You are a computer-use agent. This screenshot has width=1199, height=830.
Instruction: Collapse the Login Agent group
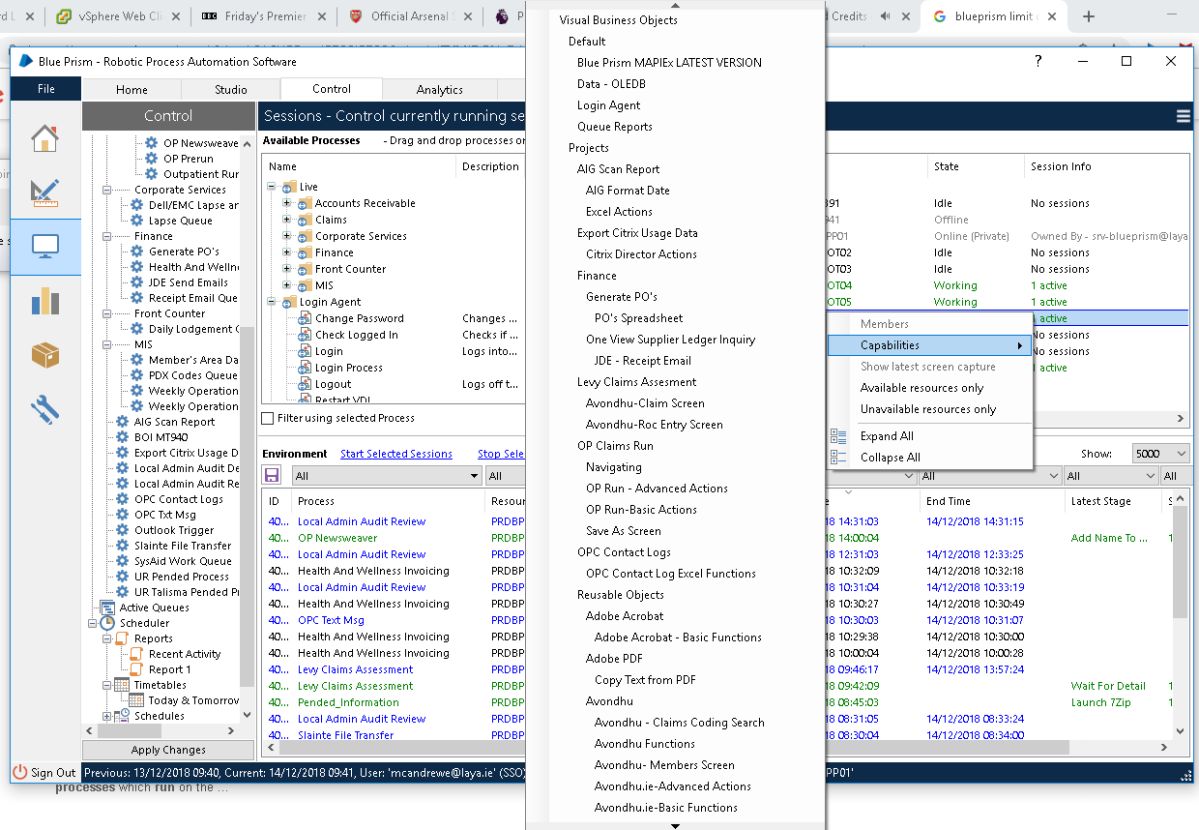[x=271, y=301]
